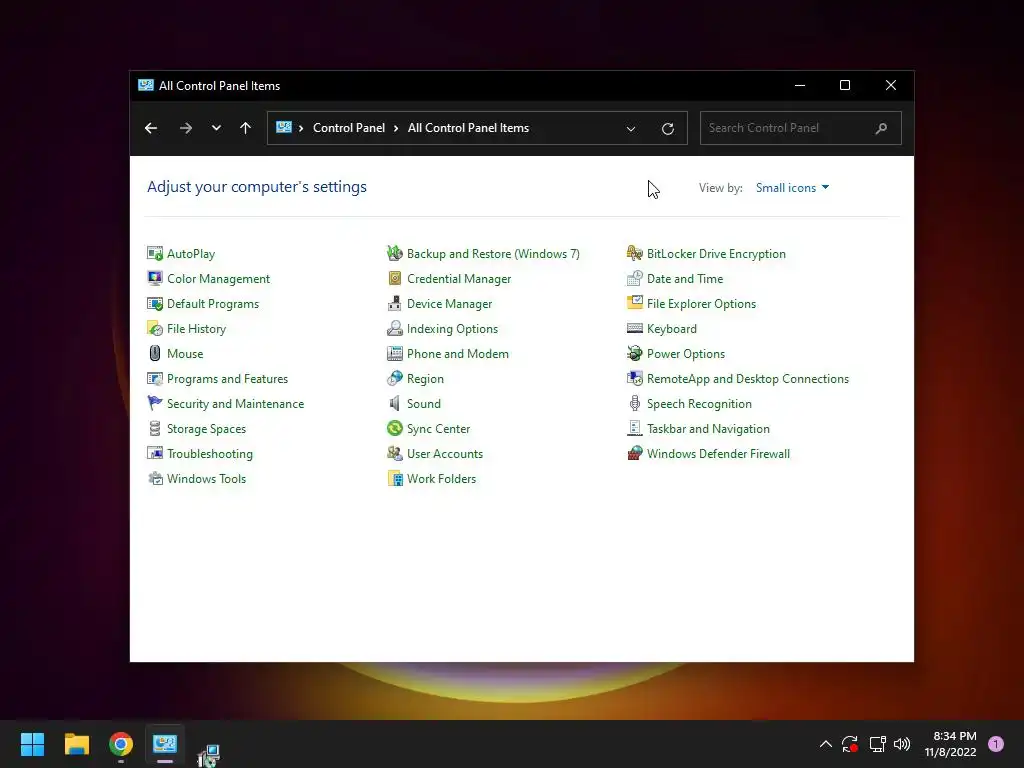Open the Speech Recognition link

(699, 404)
